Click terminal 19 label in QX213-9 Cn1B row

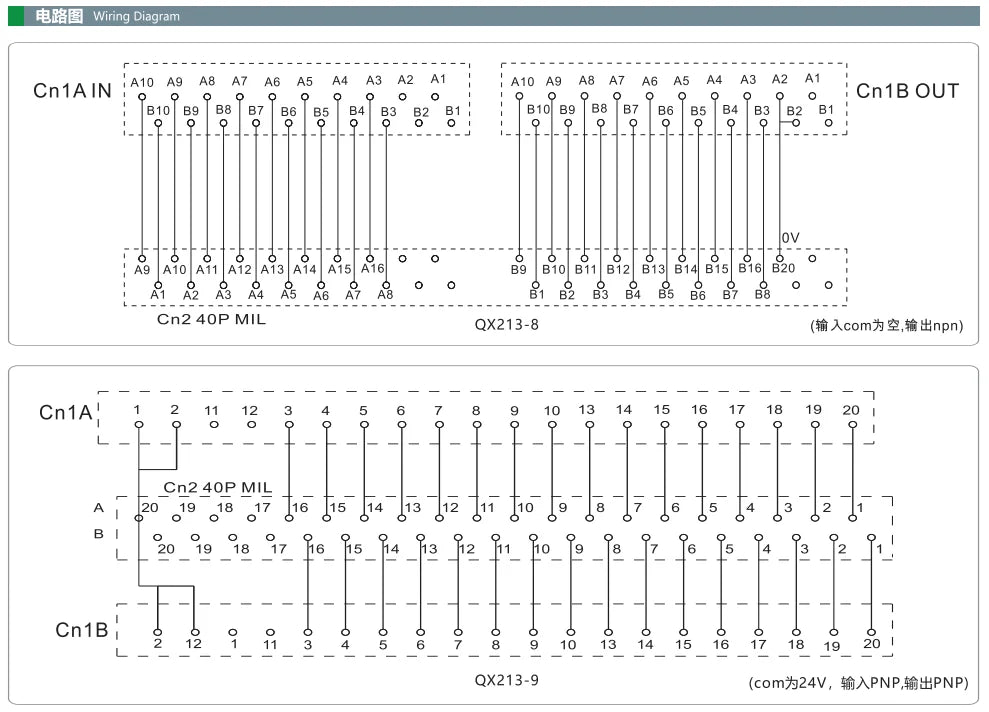(832, 646)
